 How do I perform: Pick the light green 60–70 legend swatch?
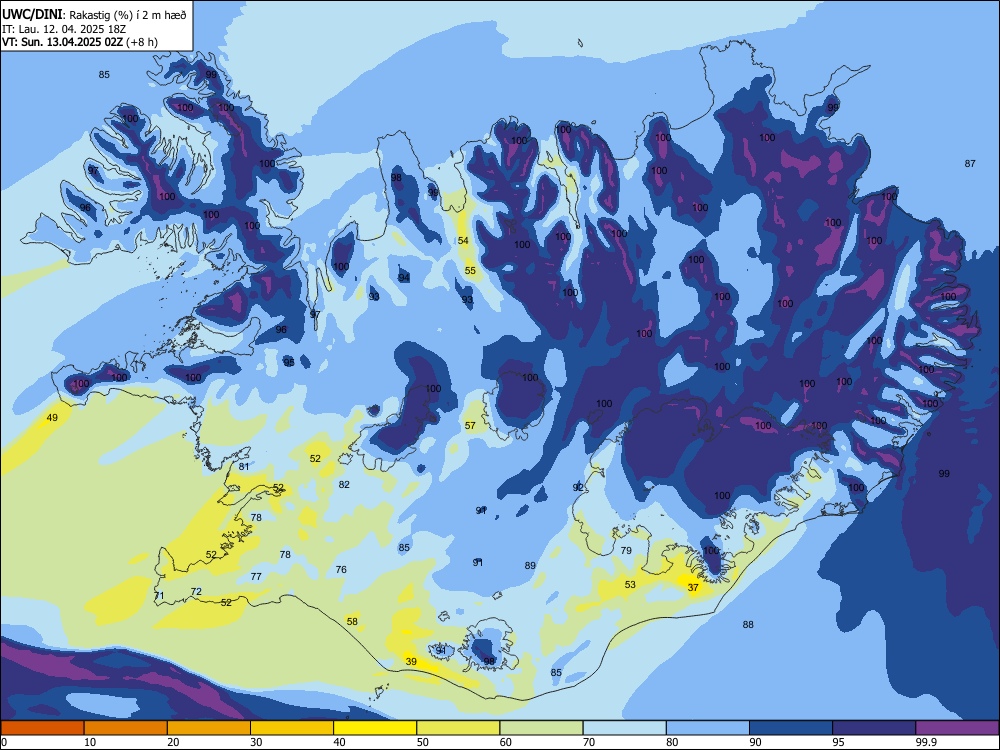pos(541,728)
